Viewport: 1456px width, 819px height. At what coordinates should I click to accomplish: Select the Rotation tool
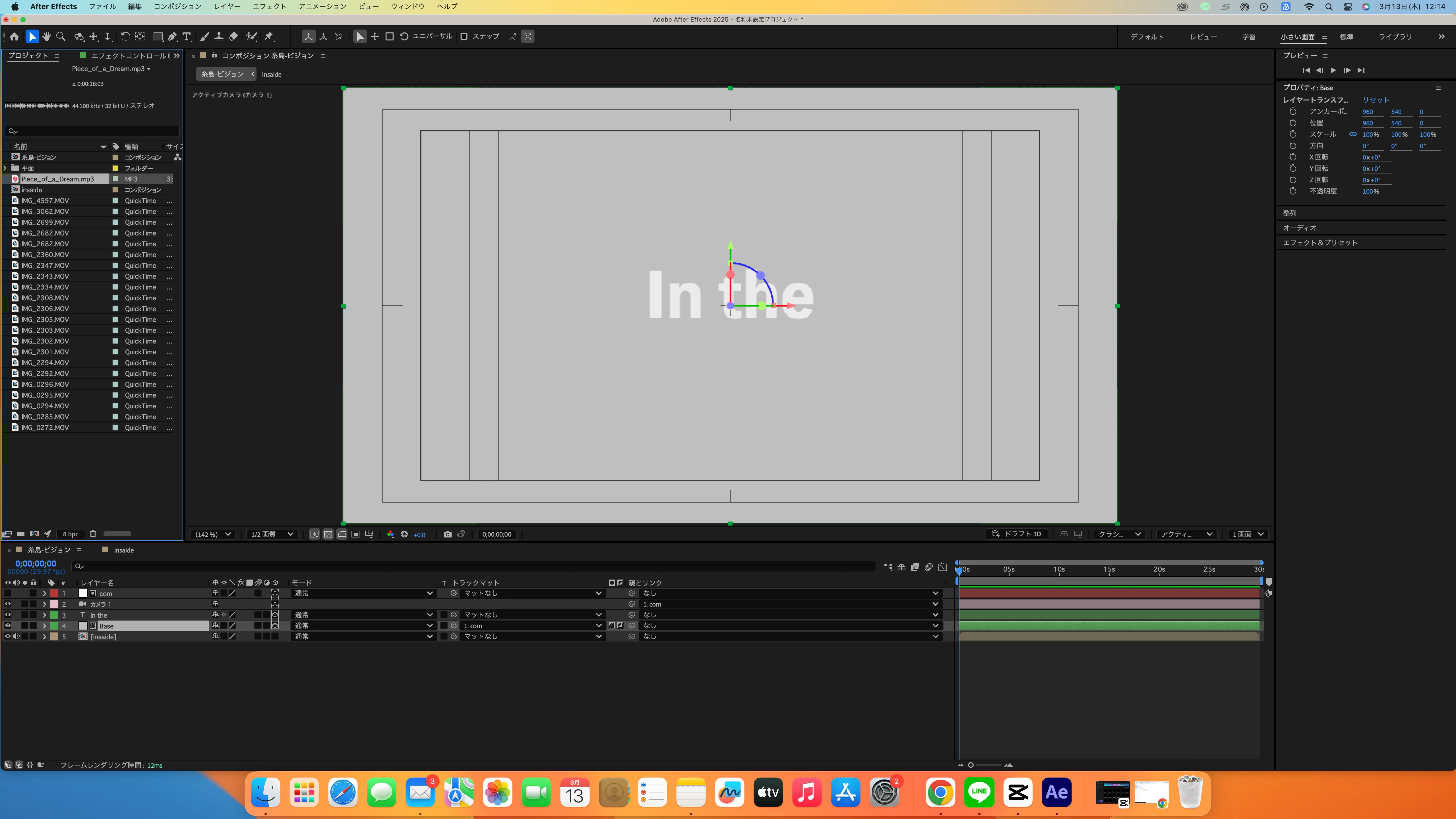tap(125, 37)
